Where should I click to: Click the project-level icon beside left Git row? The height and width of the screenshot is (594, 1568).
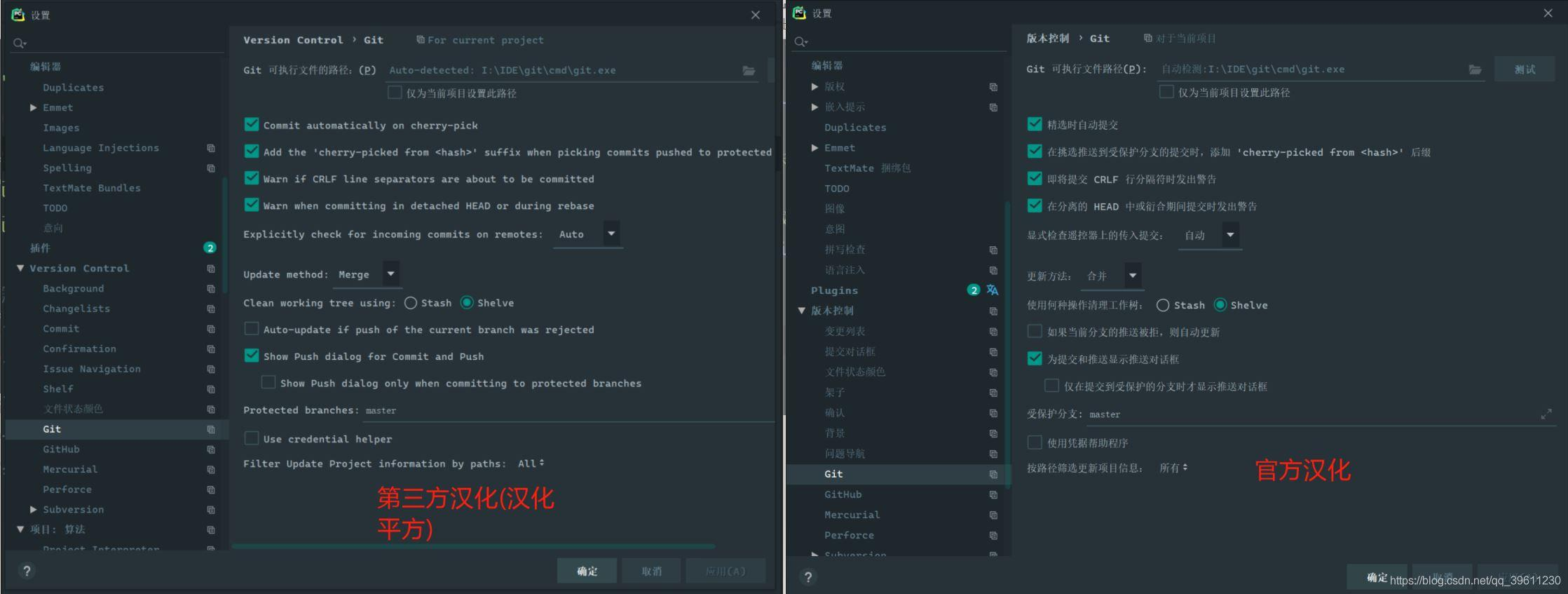(x=211, y=429)
